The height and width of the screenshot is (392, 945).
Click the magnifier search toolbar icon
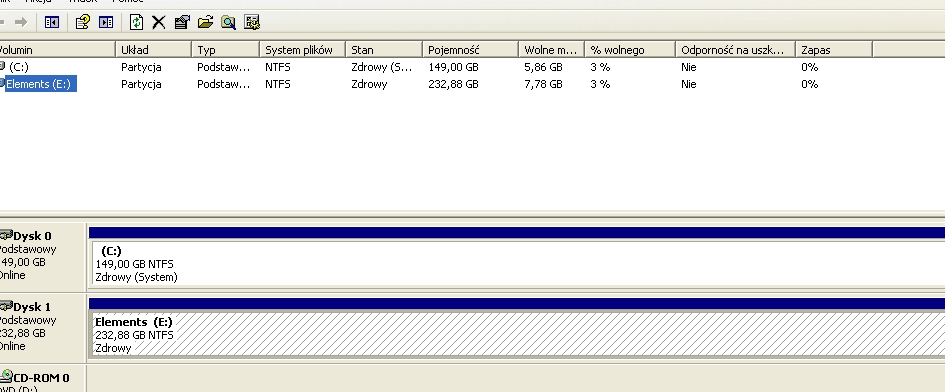[x=228, y=22]
